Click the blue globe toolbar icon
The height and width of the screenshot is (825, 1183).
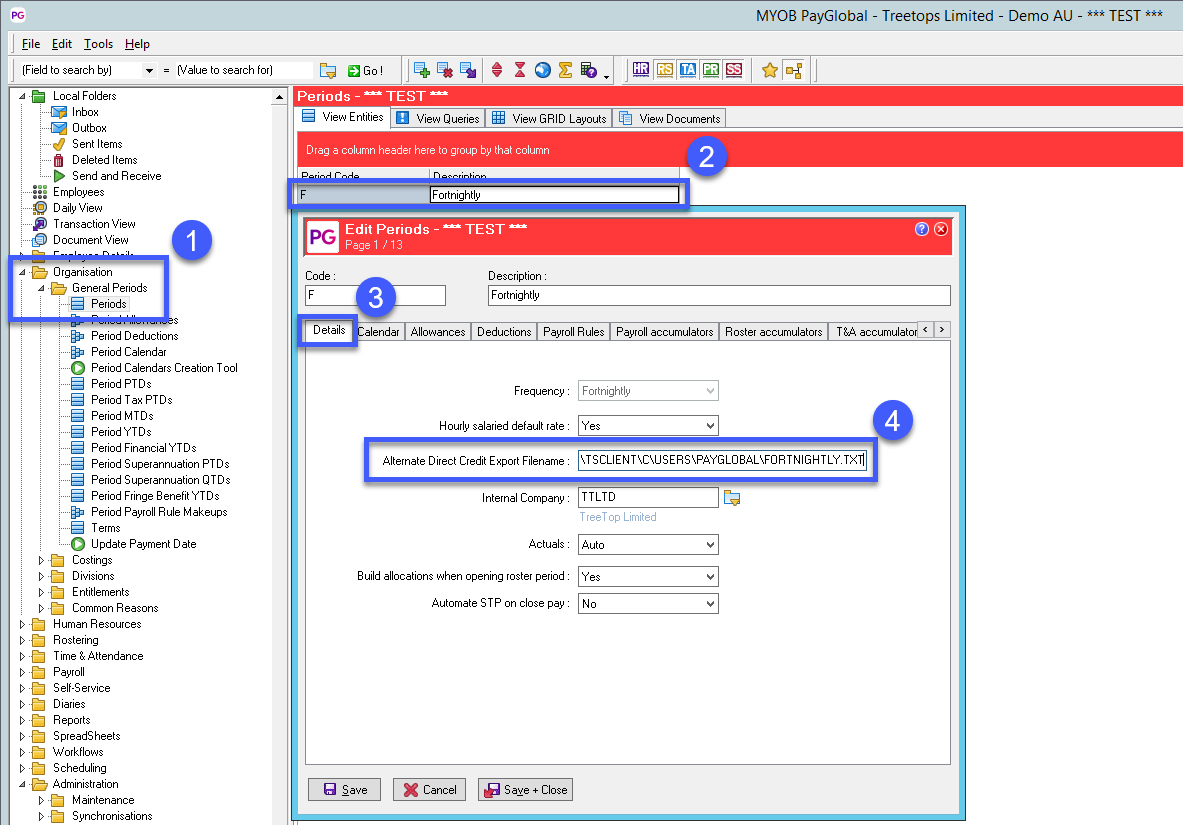click(x=542, y=70)
